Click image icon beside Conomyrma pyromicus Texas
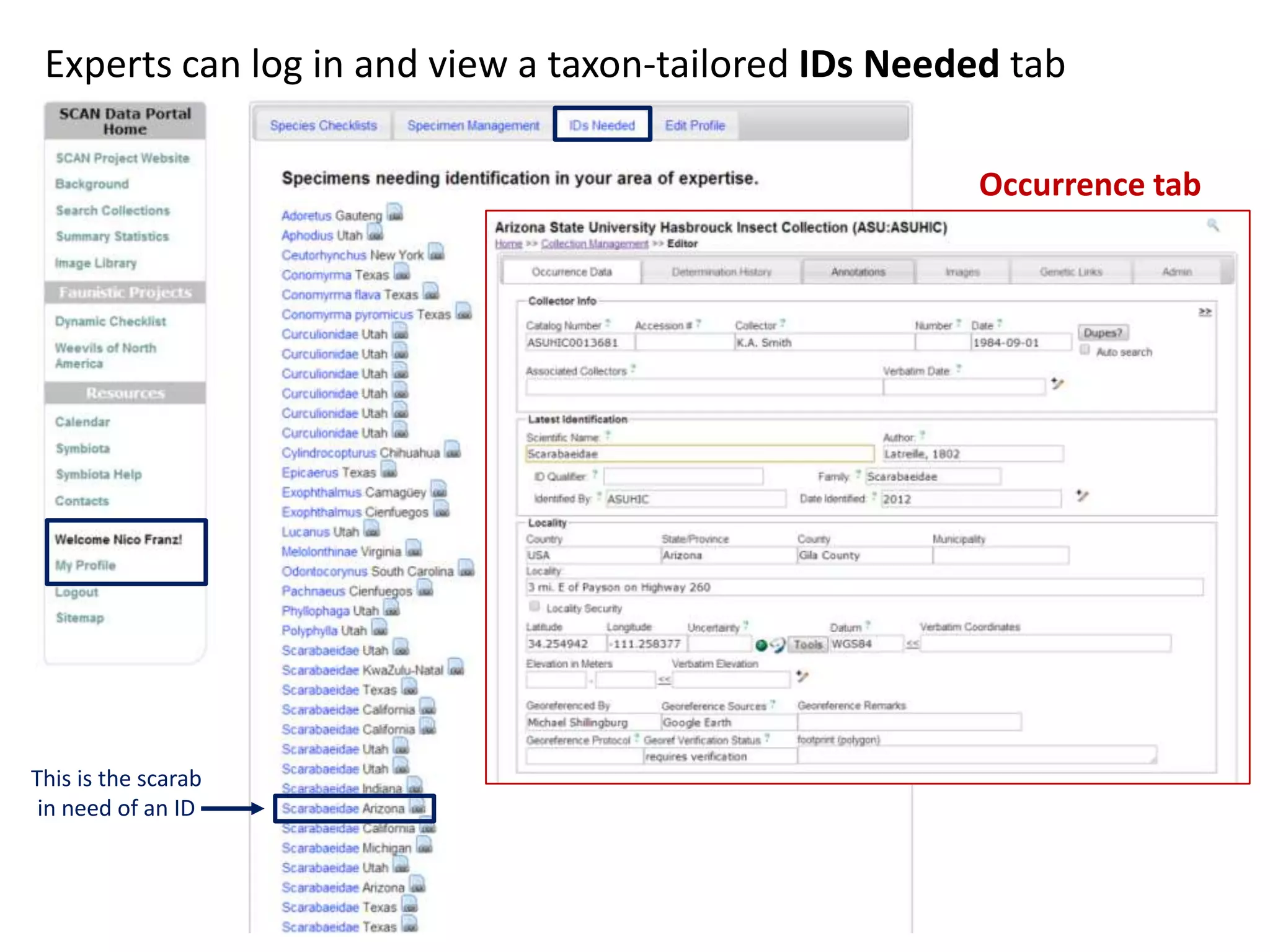Viewport: 1270px width, 952px height. 463,312
